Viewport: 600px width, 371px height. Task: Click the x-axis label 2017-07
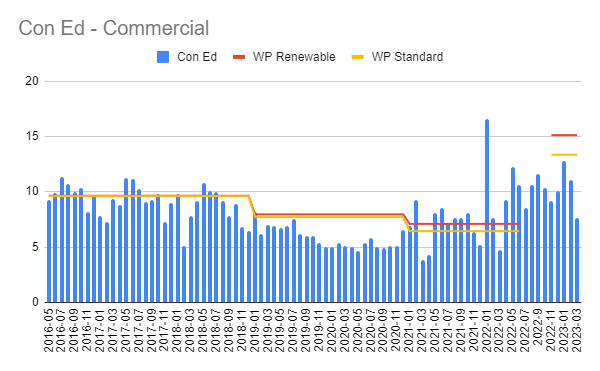(139, 330)
